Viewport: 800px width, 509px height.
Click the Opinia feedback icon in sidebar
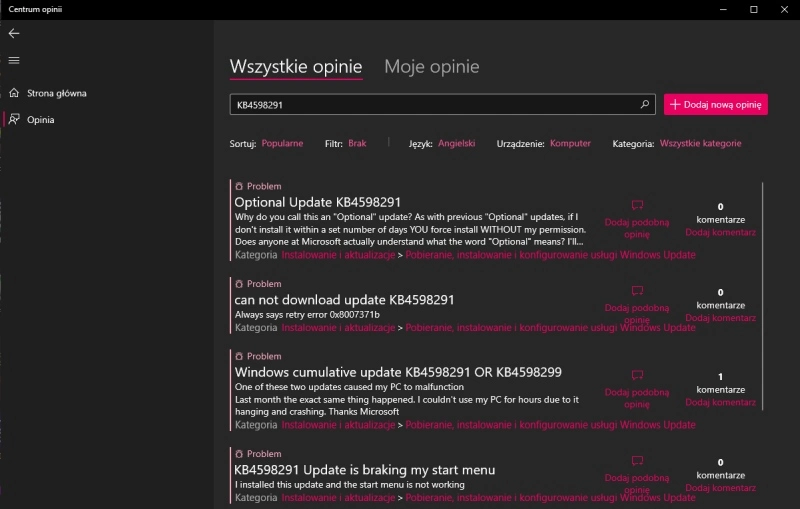pos(14,119)
